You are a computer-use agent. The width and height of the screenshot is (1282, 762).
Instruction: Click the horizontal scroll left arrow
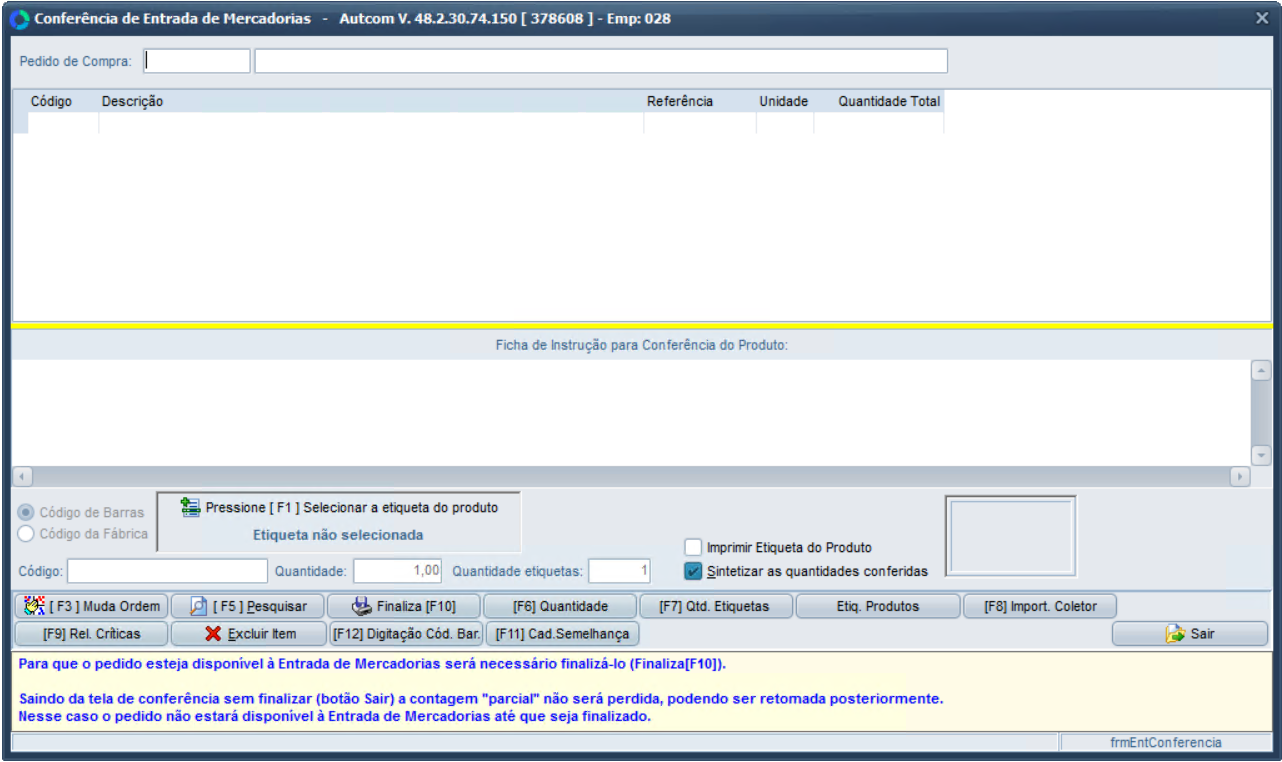(x=22, y=477)
